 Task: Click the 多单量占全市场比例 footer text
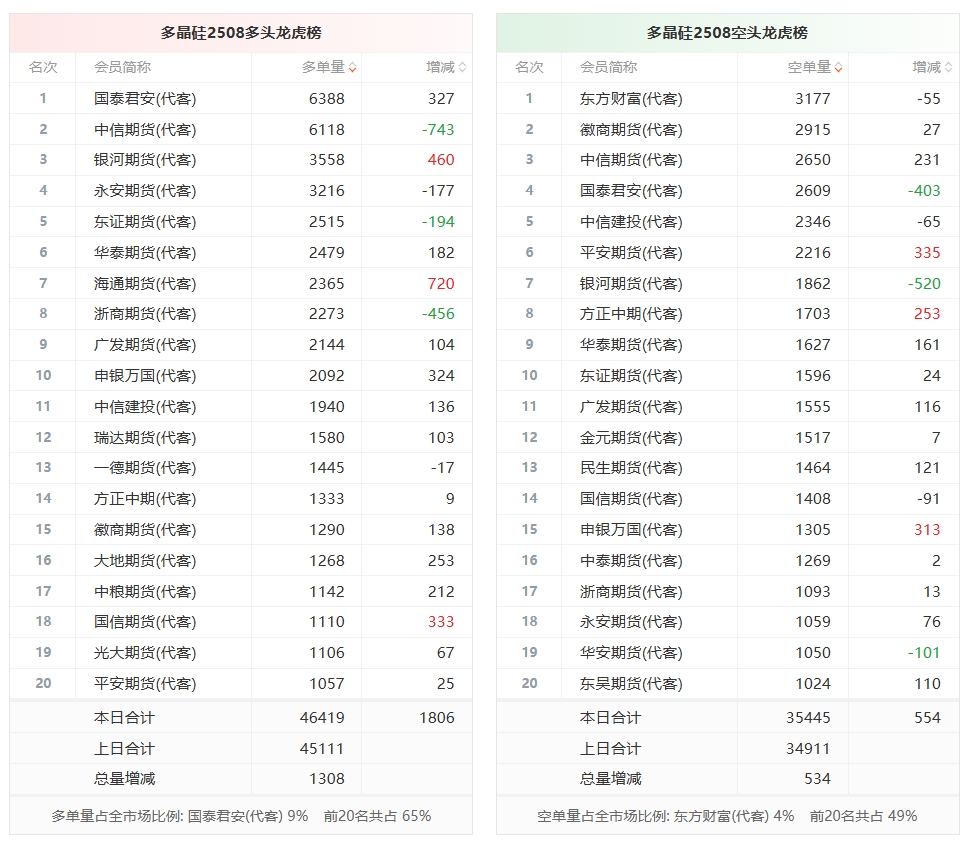click(x=241, y=817)
